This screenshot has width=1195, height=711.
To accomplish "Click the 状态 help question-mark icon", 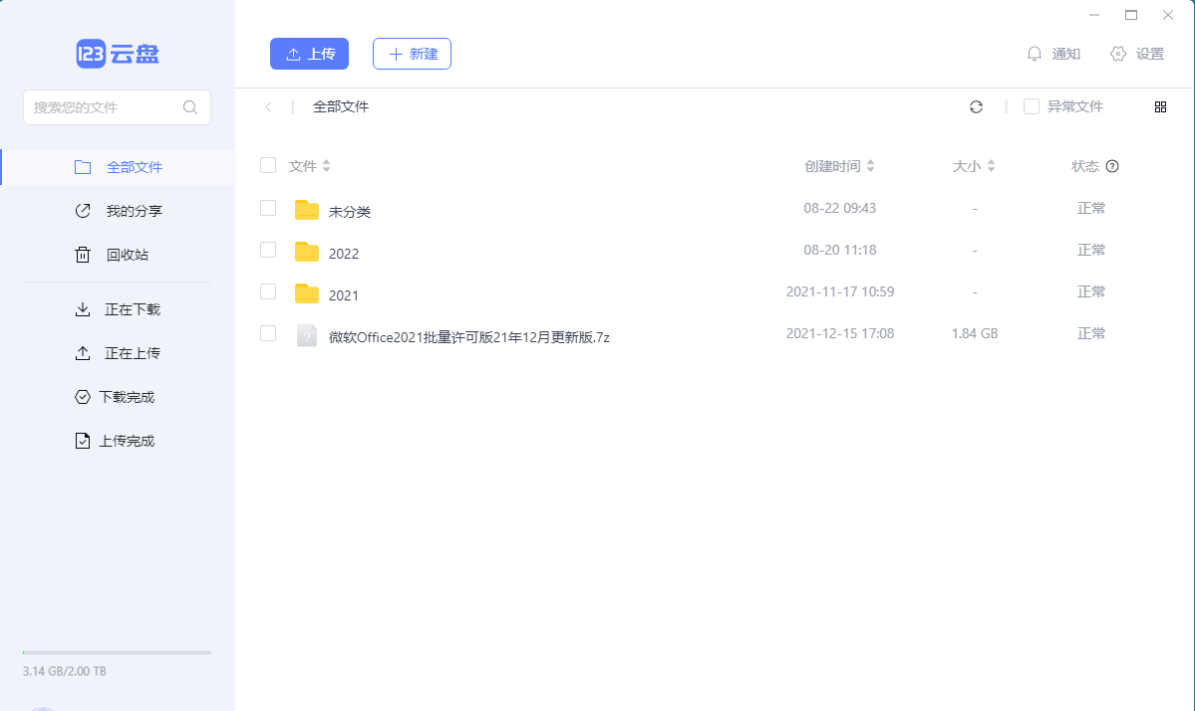I will [1112, 167].
